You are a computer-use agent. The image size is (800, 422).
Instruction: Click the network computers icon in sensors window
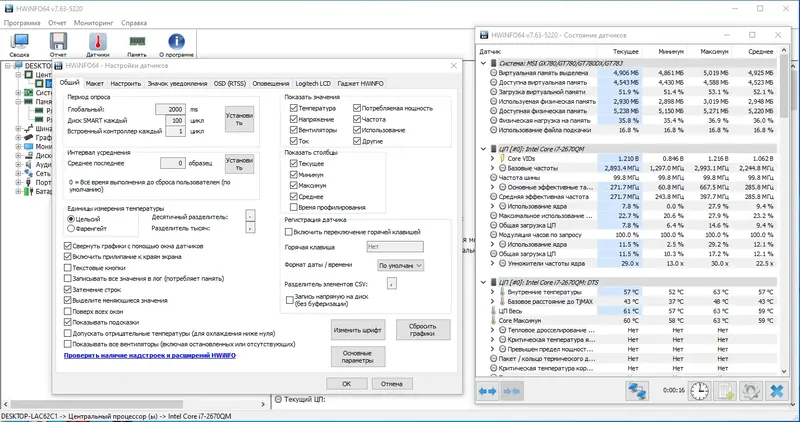point(637,391)
